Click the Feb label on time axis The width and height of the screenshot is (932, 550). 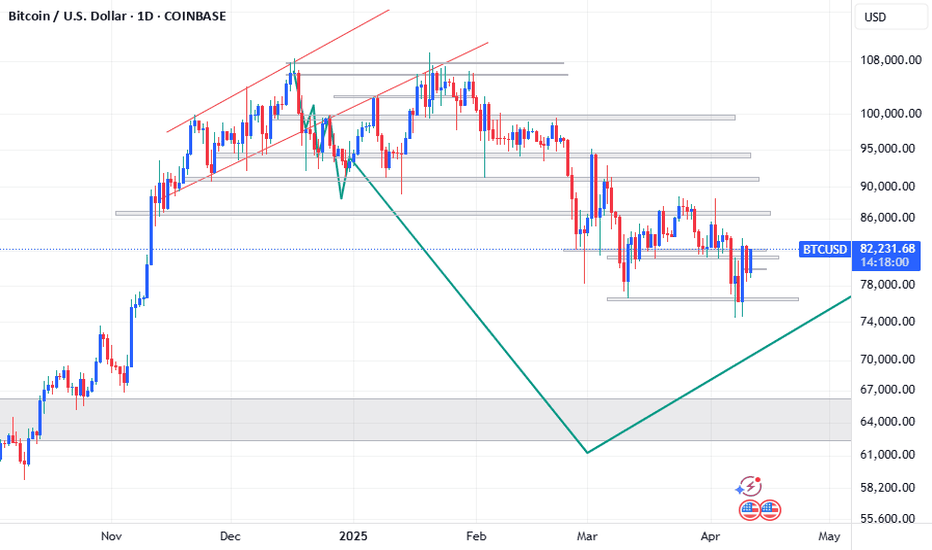coord(476,536)
